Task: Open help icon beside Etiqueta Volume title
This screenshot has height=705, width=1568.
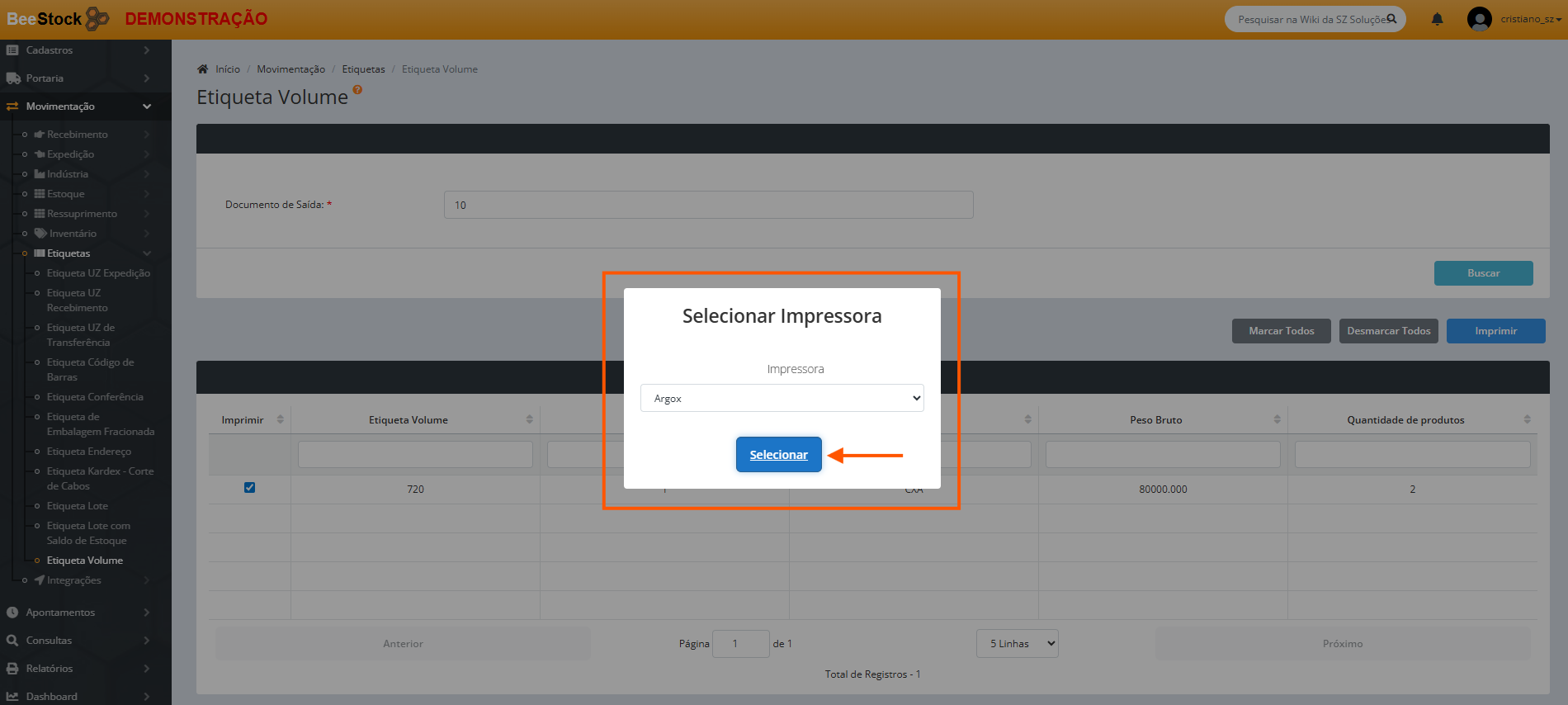Action: 357,90
